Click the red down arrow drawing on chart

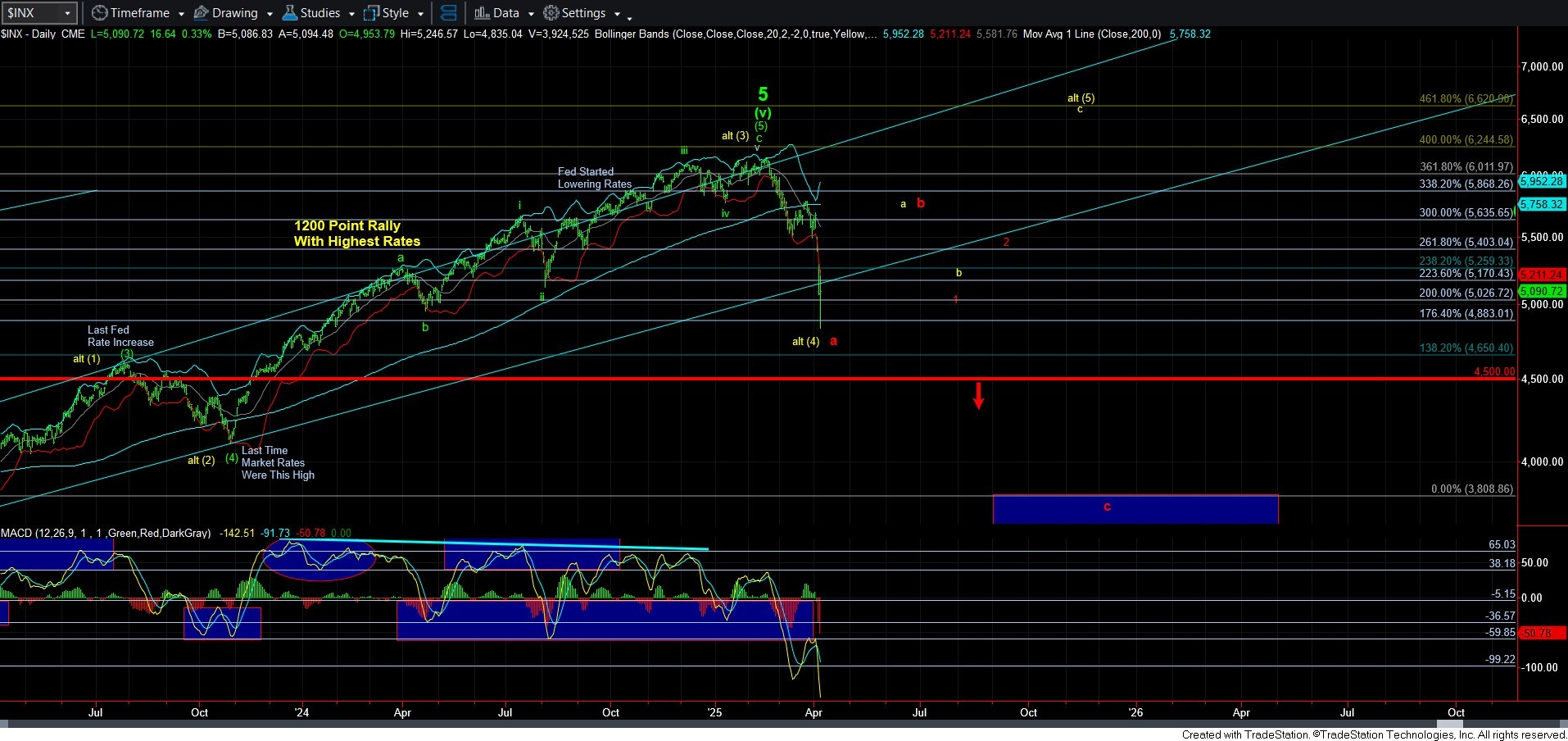point(978,396)
